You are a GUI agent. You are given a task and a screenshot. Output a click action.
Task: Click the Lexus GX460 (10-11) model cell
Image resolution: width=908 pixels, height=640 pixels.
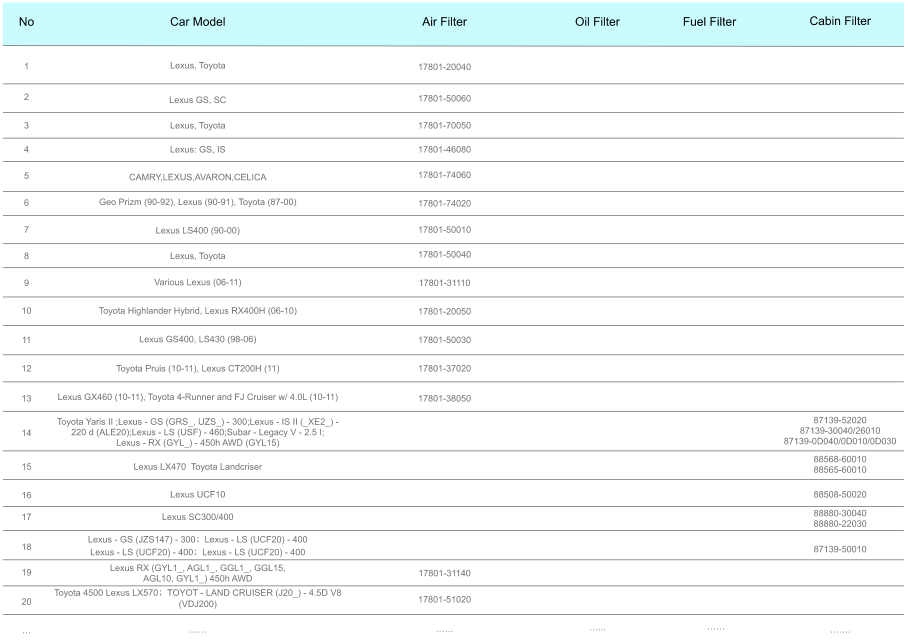[197, 397]
